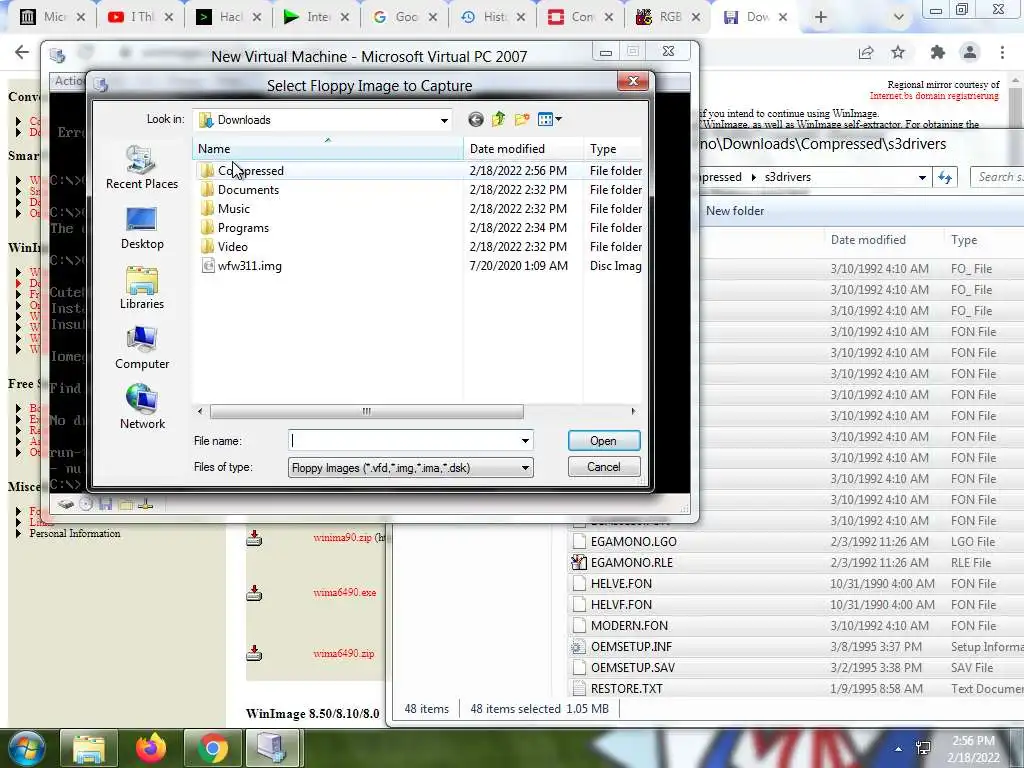Click in File name input field
The width and height of the screenshot is (1024, 768).
click(x=404, y=441)
